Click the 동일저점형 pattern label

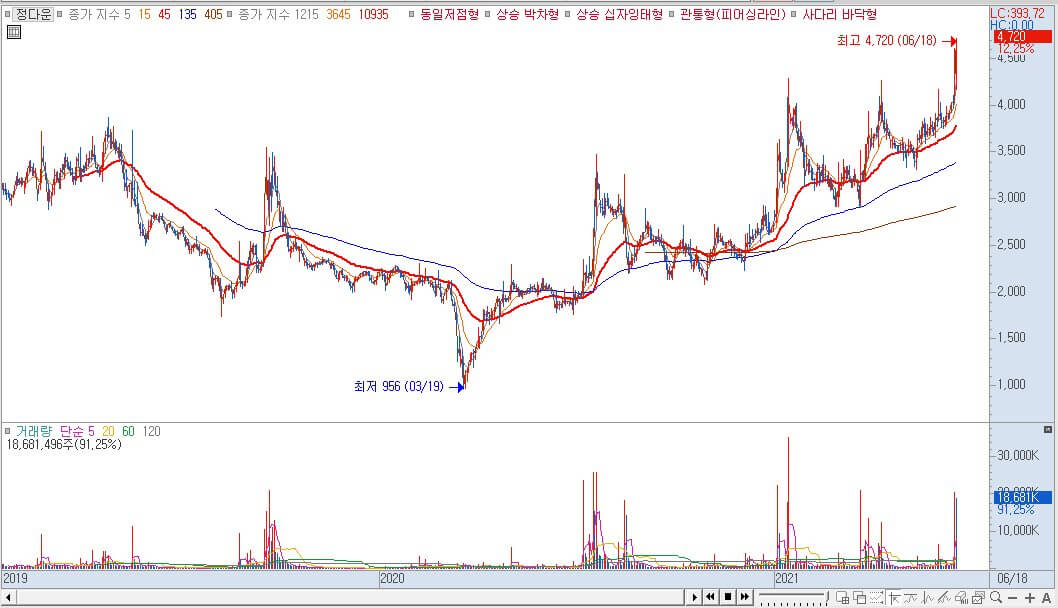449,14
